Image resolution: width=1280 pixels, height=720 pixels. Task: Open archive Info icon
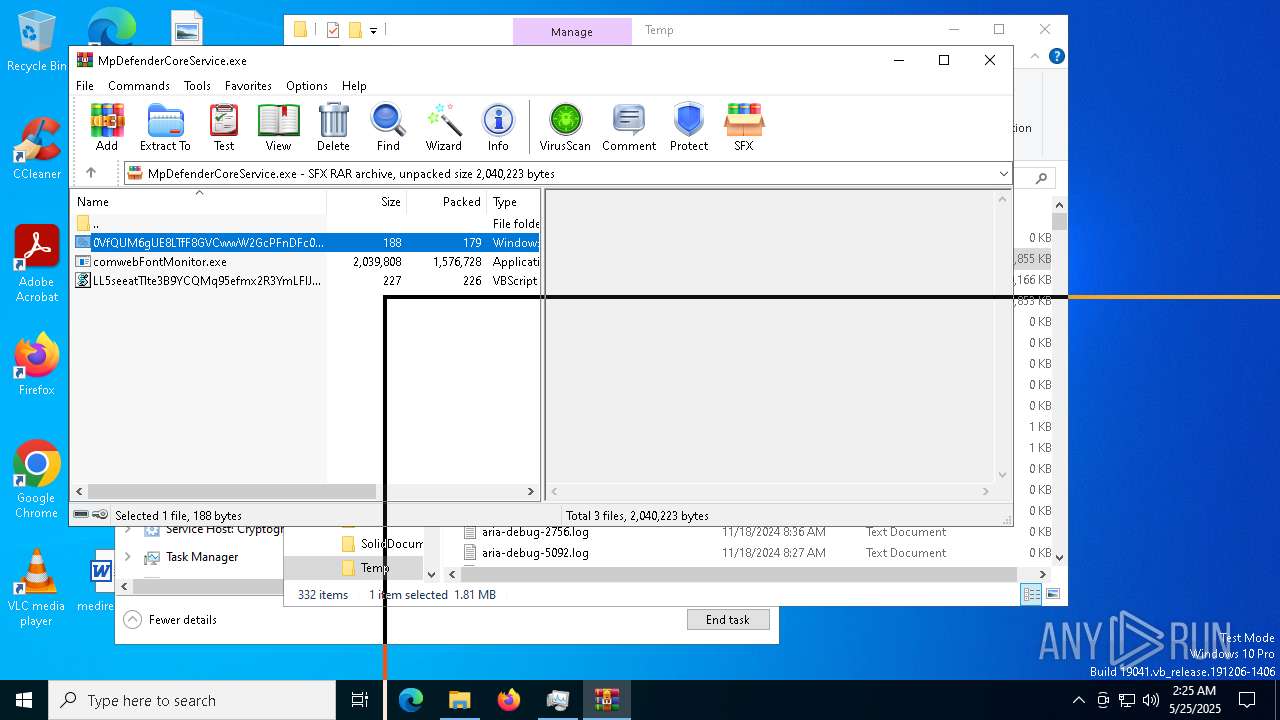498,127
